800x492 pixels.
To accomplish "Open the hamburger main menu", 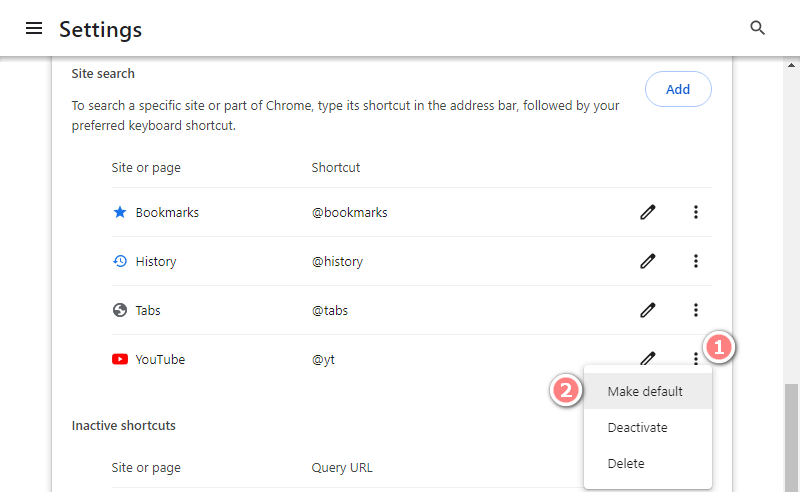I will 34,28.
